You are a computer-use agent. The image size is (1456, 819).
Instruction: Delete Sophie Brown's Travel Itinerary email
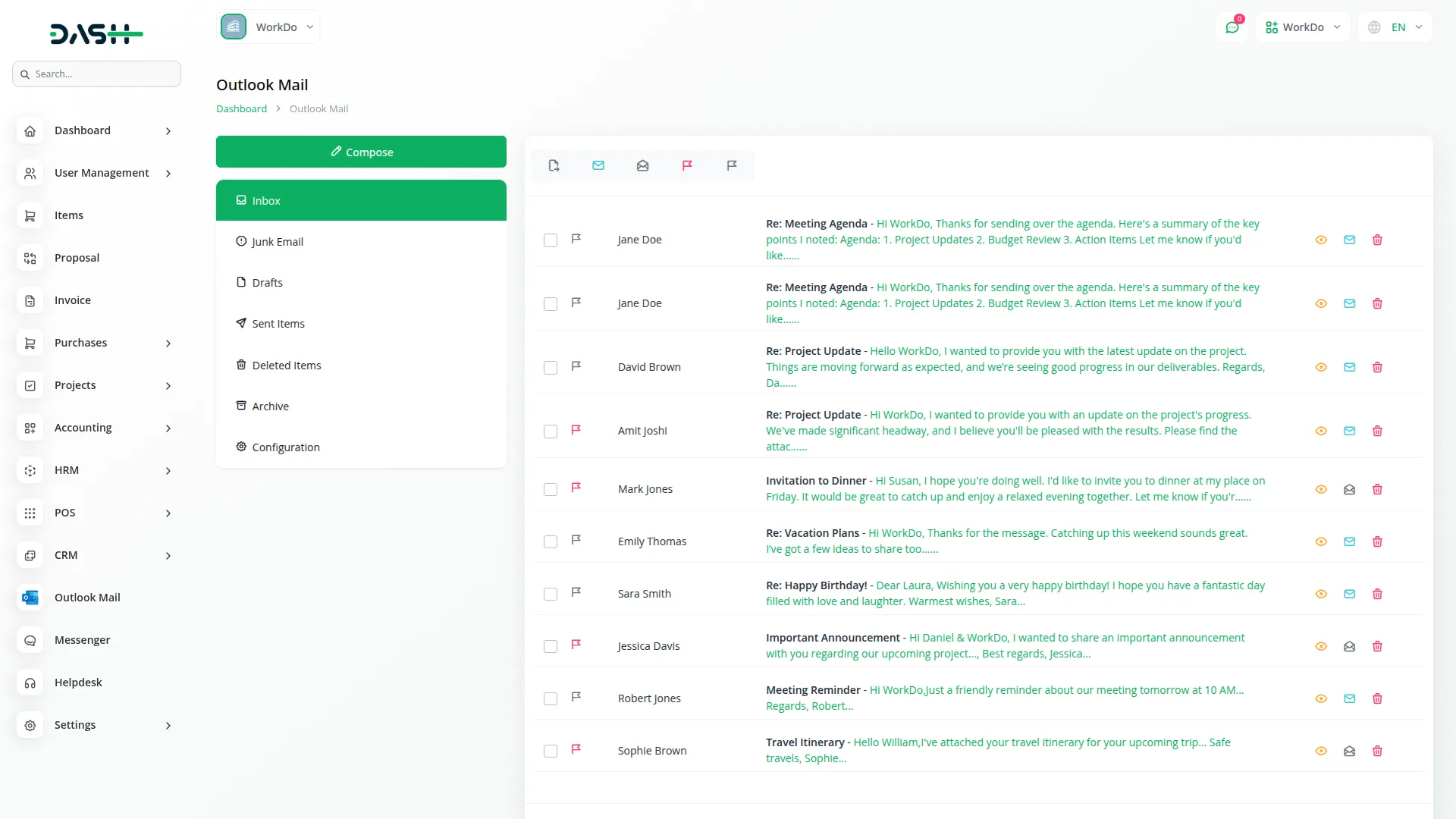tap(1377, 751)
